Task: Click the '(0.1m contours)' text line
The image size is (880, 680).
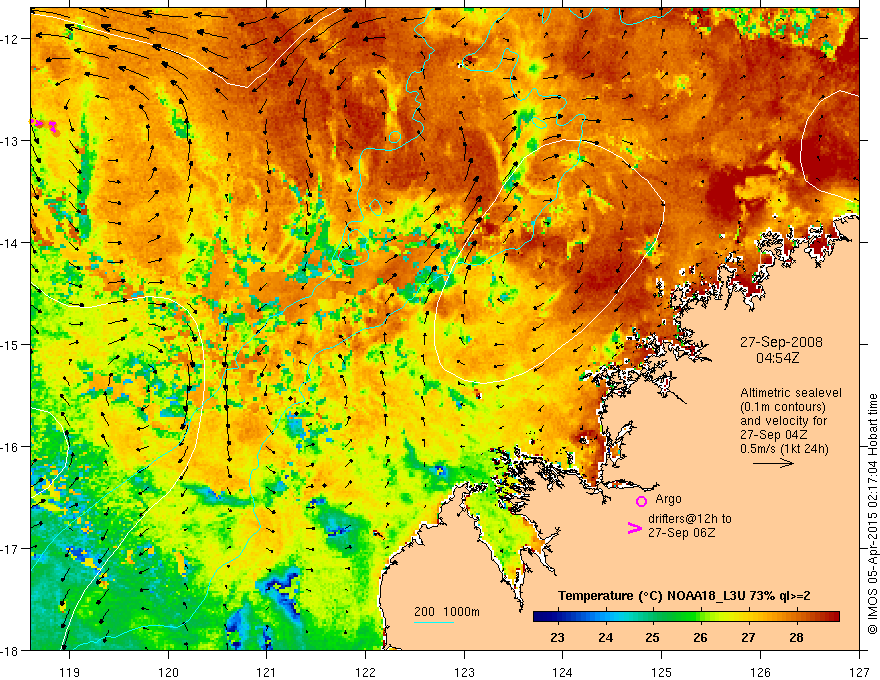Action: click(x=783, y=407)
